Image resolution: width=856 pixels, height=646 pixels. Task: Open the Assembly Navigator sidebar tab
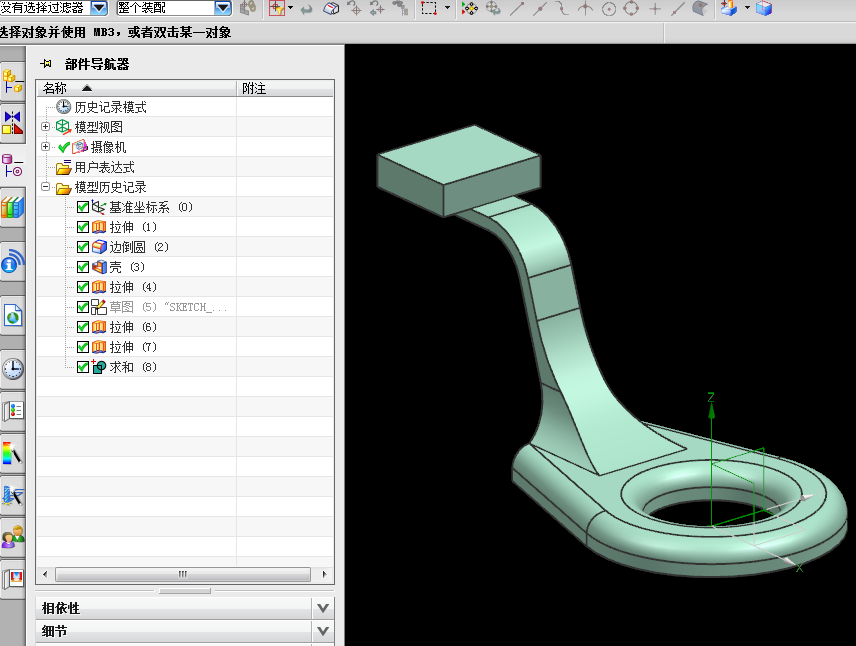tap(13, 81)
